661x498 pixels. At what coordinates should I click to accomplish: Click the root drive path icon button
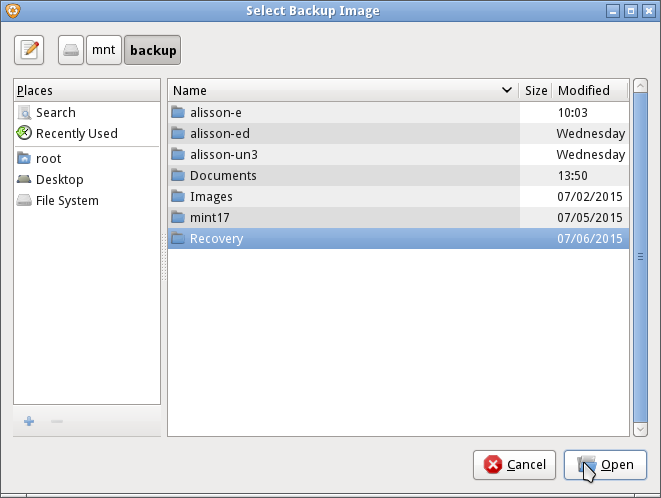tap(71, 50)
